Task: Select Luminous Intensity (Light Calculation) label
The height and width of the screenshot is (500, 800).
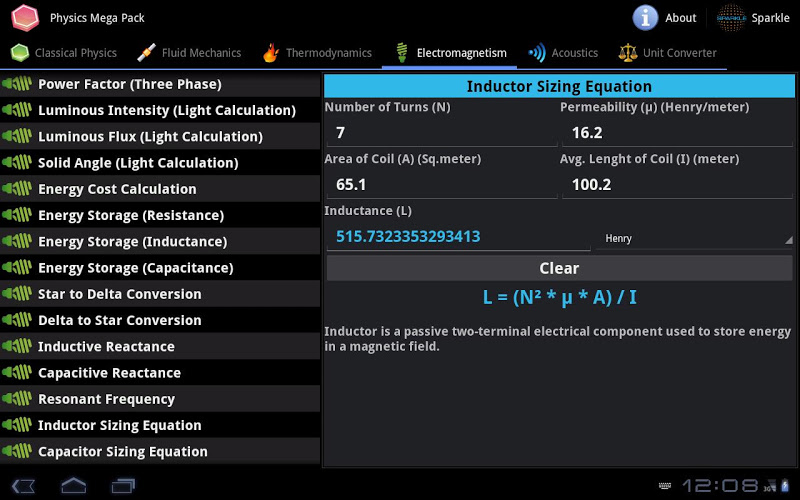Action: [167, 110]
